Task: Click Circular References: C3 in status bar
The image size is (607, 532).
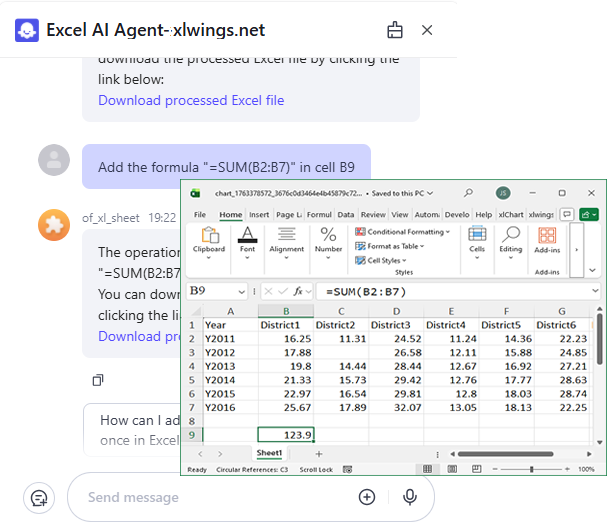Action: coord(252,469)
